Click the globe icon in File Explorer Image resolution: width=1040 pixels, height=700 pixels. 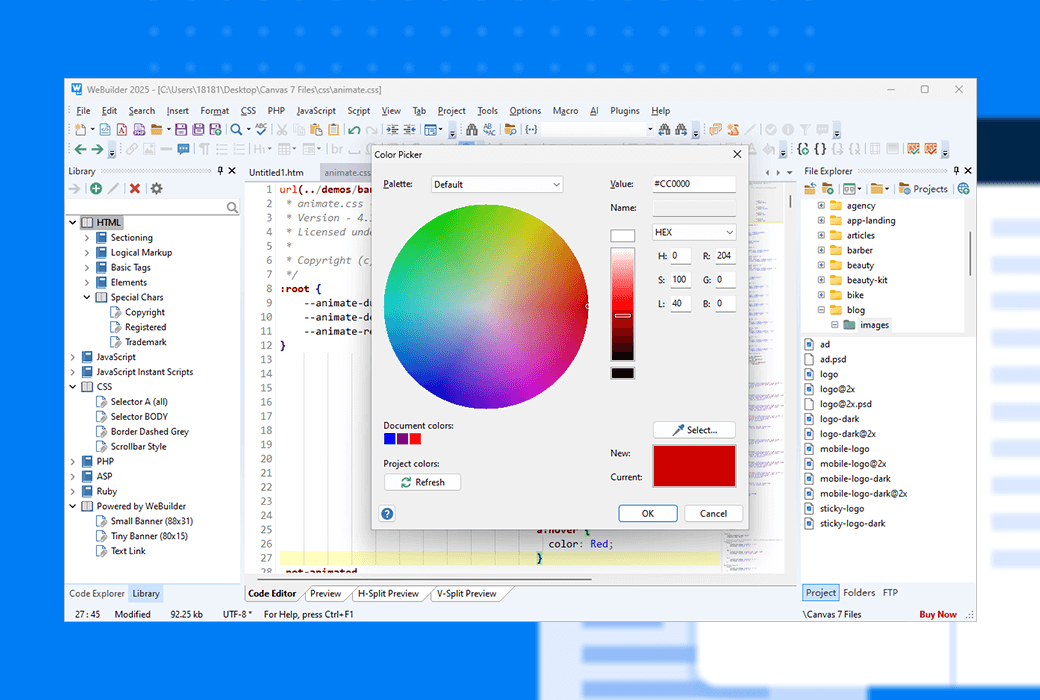[x=963, y=188]
